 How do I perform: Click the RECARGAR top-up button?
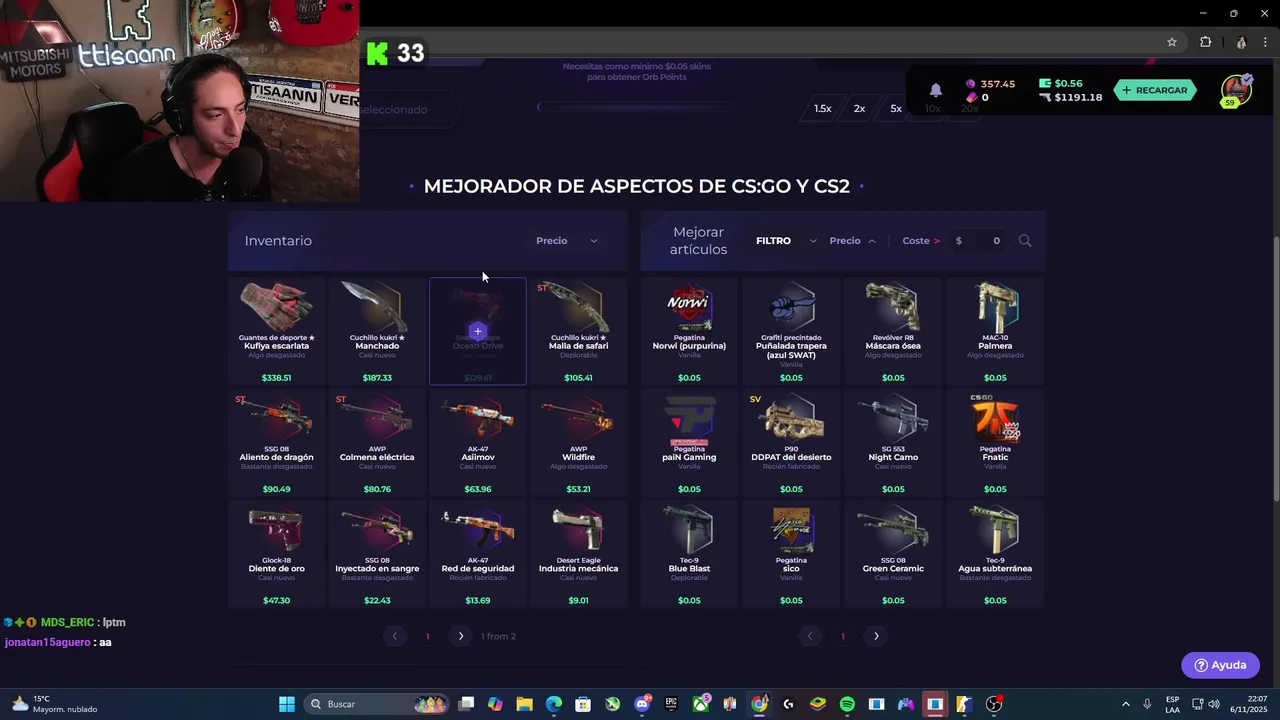[1154, 90]
